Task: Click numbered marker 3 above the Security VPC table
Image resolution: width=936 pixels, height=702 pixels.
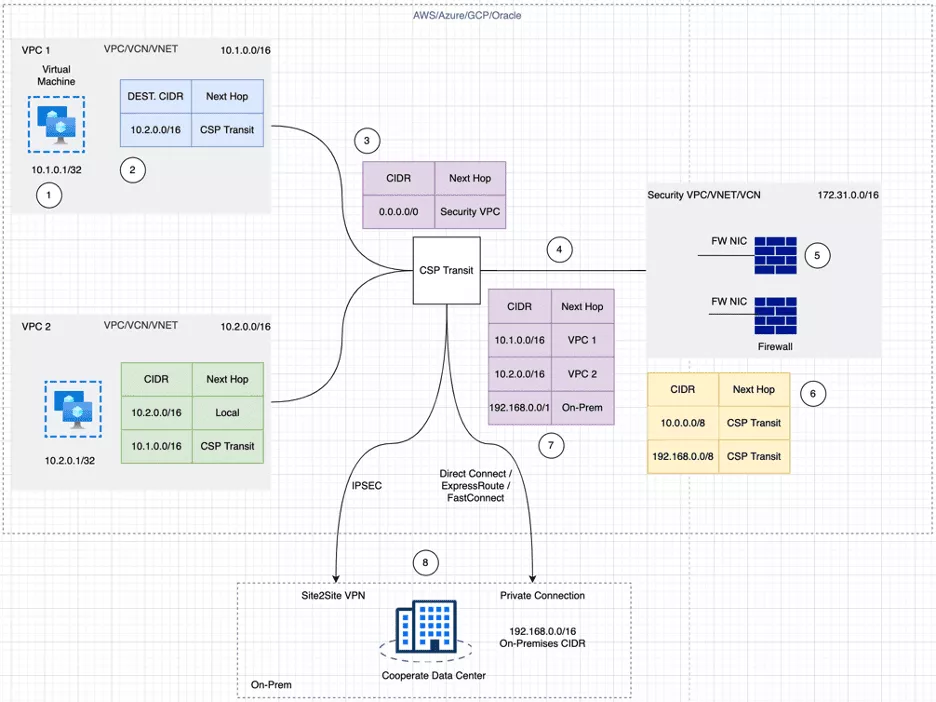Action: tap(367, 140)
